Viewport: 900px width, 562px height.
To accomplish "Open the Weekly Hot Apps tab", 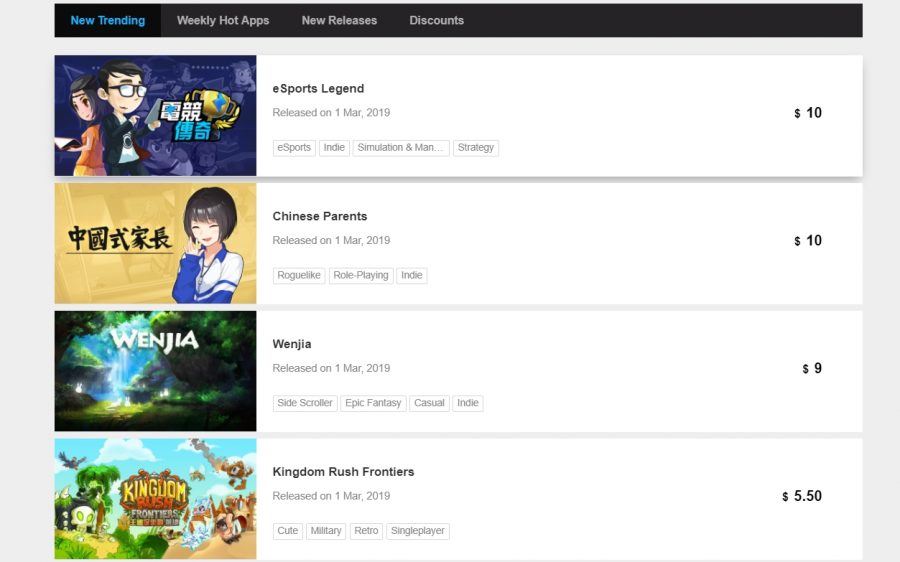I will 223,20.
